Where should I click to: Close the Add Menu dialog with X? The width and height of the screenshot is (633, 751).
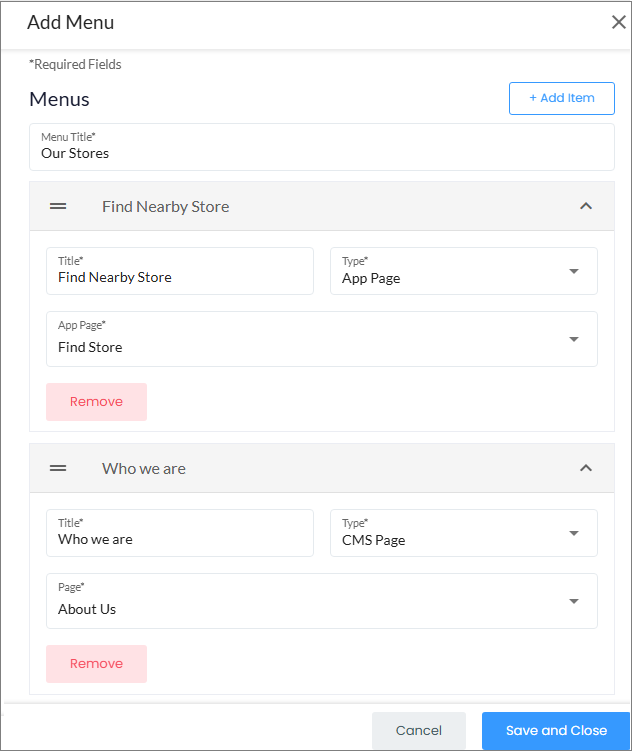tap(618, 22)
